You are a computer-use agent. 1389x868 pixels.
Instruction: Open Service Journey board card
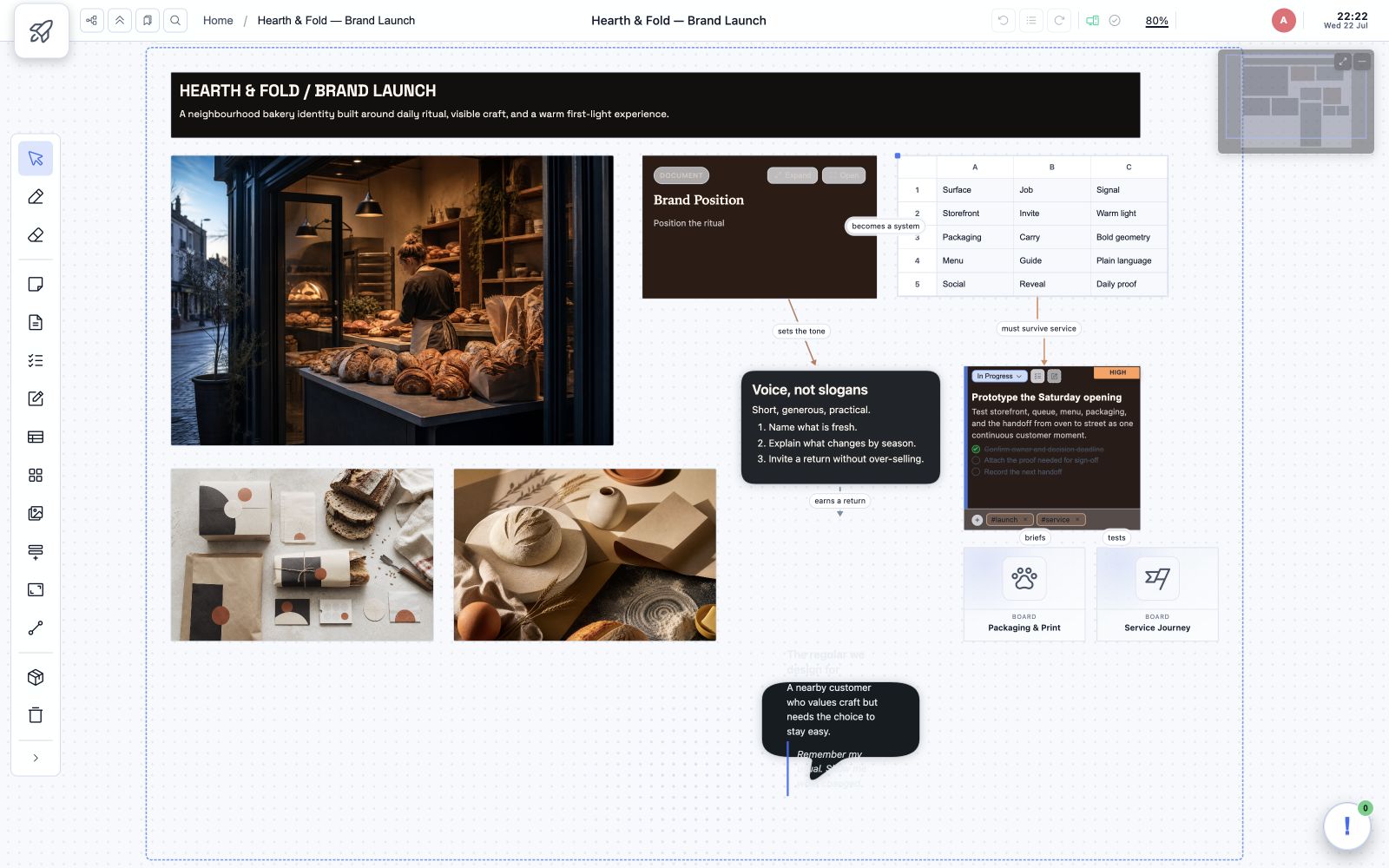1157,595
